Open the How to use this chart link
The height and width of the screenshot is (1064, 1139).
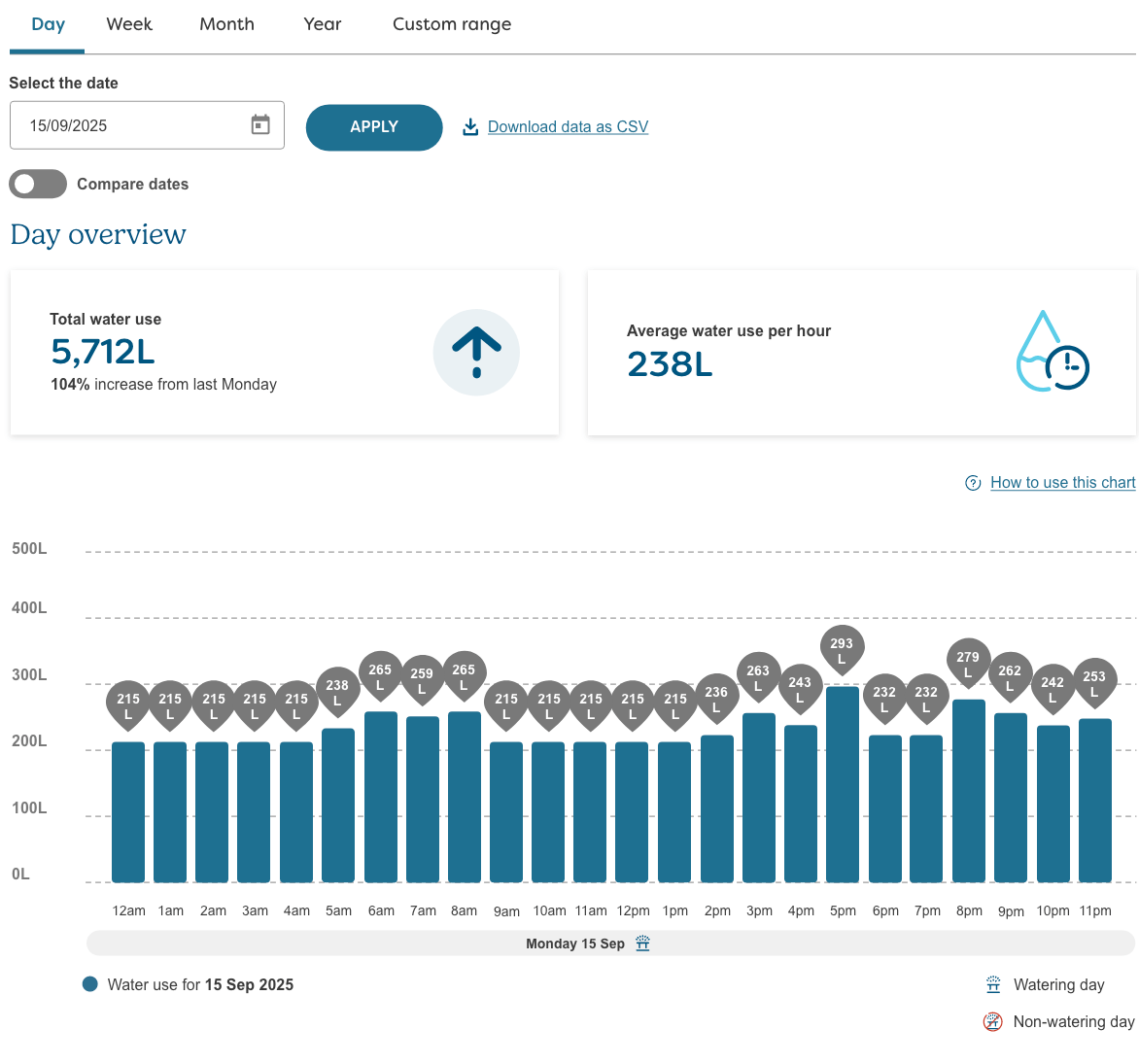point(1062,482)
